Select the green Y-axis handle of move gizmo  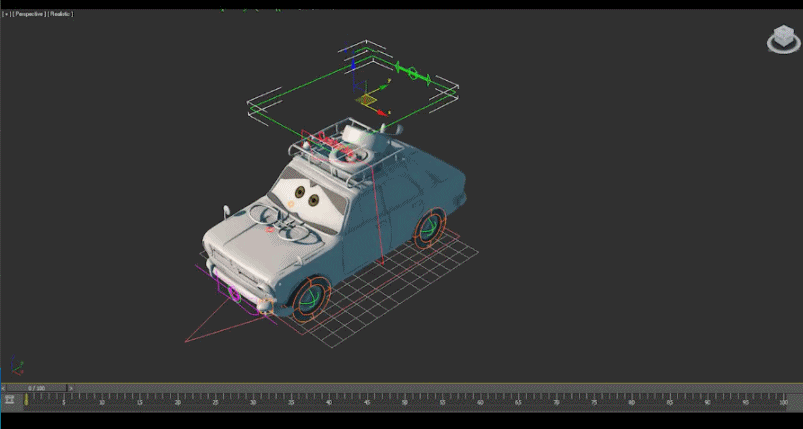(x=383, y=85)
